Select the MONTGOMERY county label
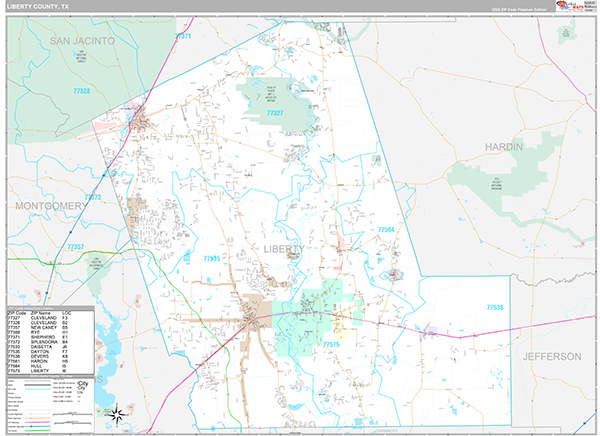Screen dimensions: 600x436 click(50, 205)
